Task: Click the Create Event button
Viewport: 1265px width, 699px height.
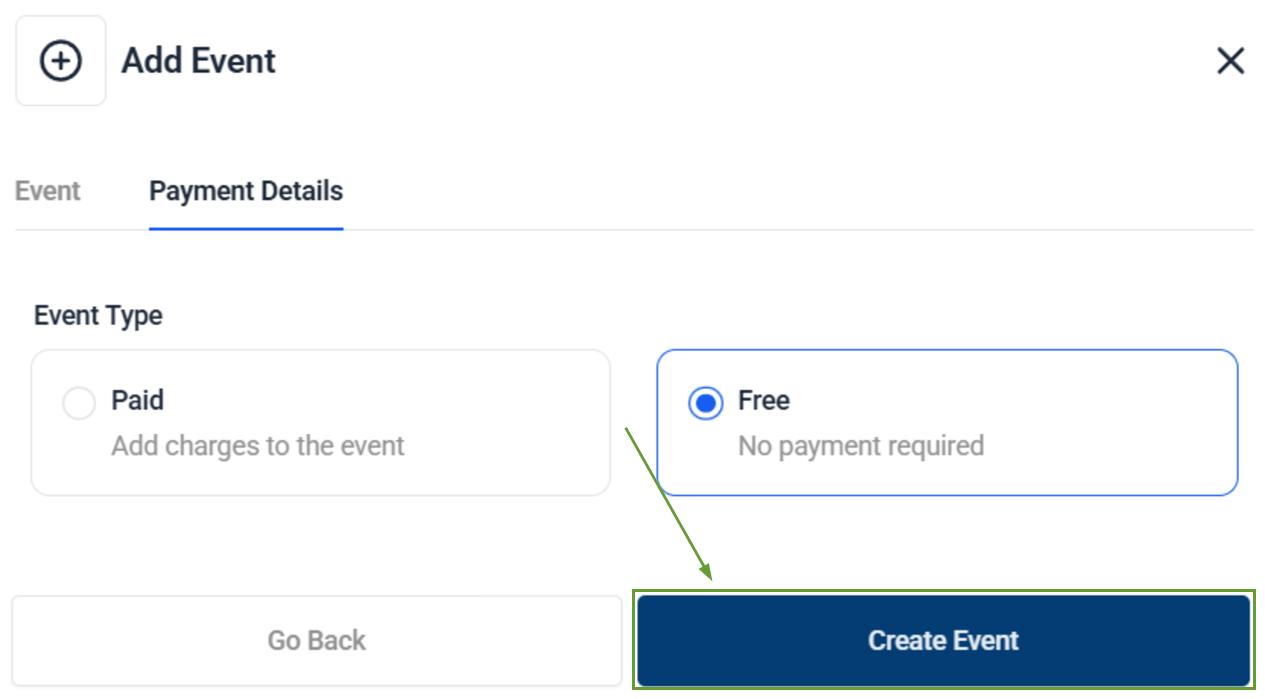Action: (x=943, y=640)
